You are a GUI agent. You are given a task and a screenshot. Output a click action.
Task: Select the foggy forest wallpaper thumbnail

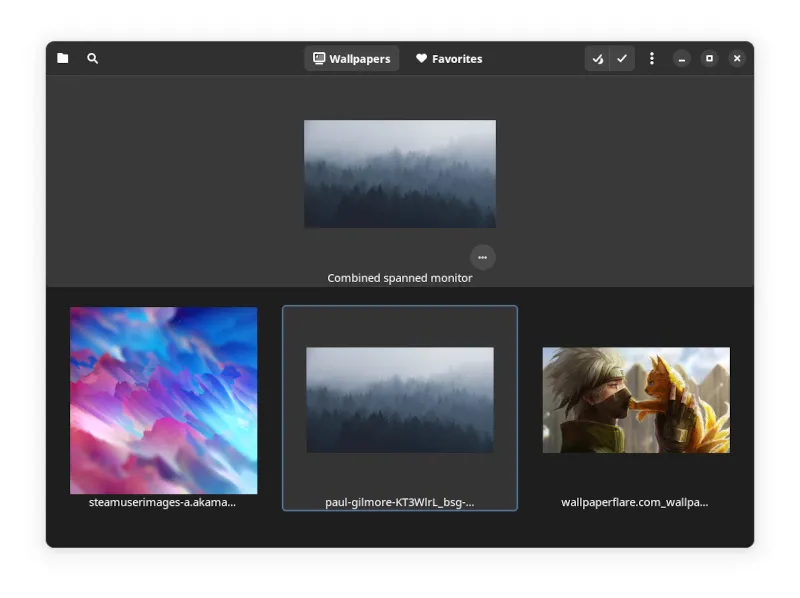tap(399, 400)
